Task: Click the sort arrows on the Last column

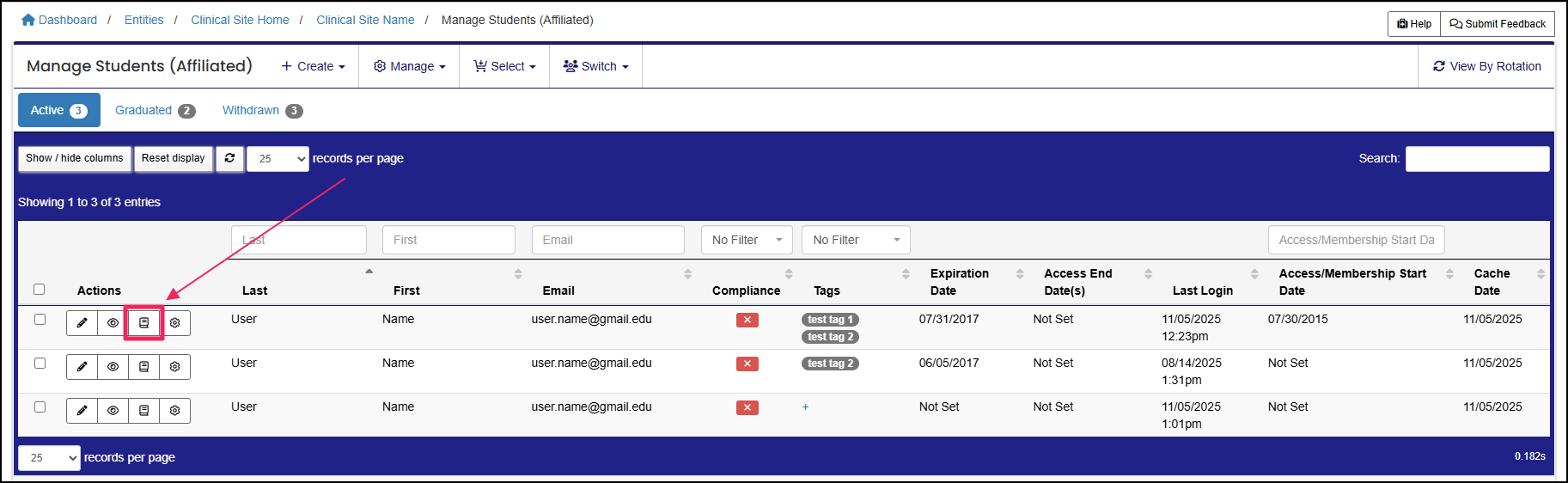Action: pos(369,272)
